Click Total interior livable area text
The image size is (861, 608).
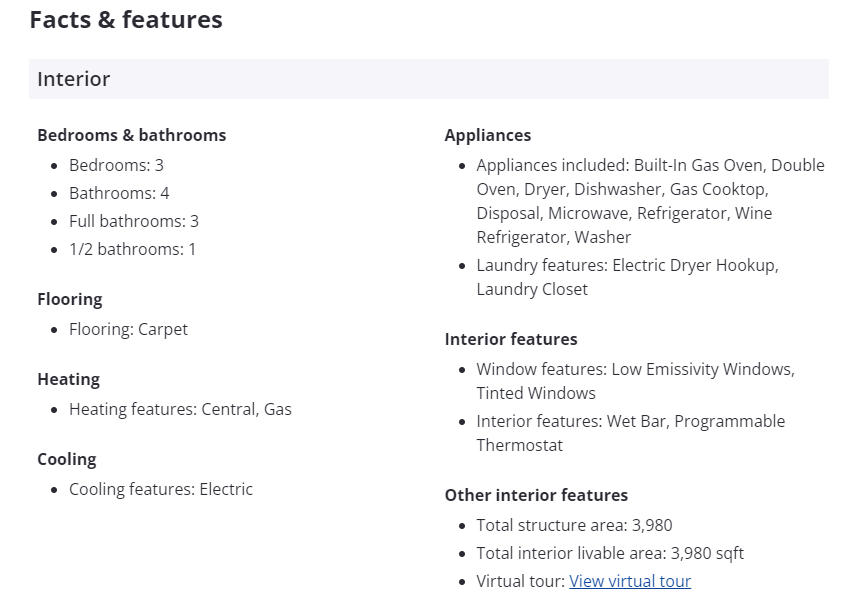click(610, 553)
